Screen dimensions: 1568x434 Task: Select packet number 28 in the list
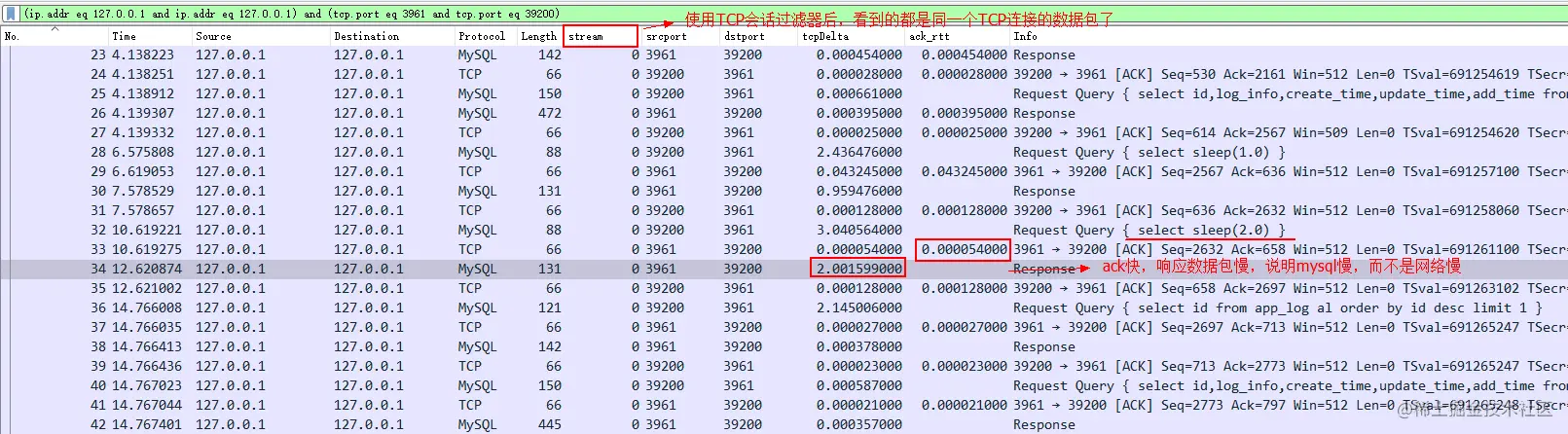pos(784,152)
